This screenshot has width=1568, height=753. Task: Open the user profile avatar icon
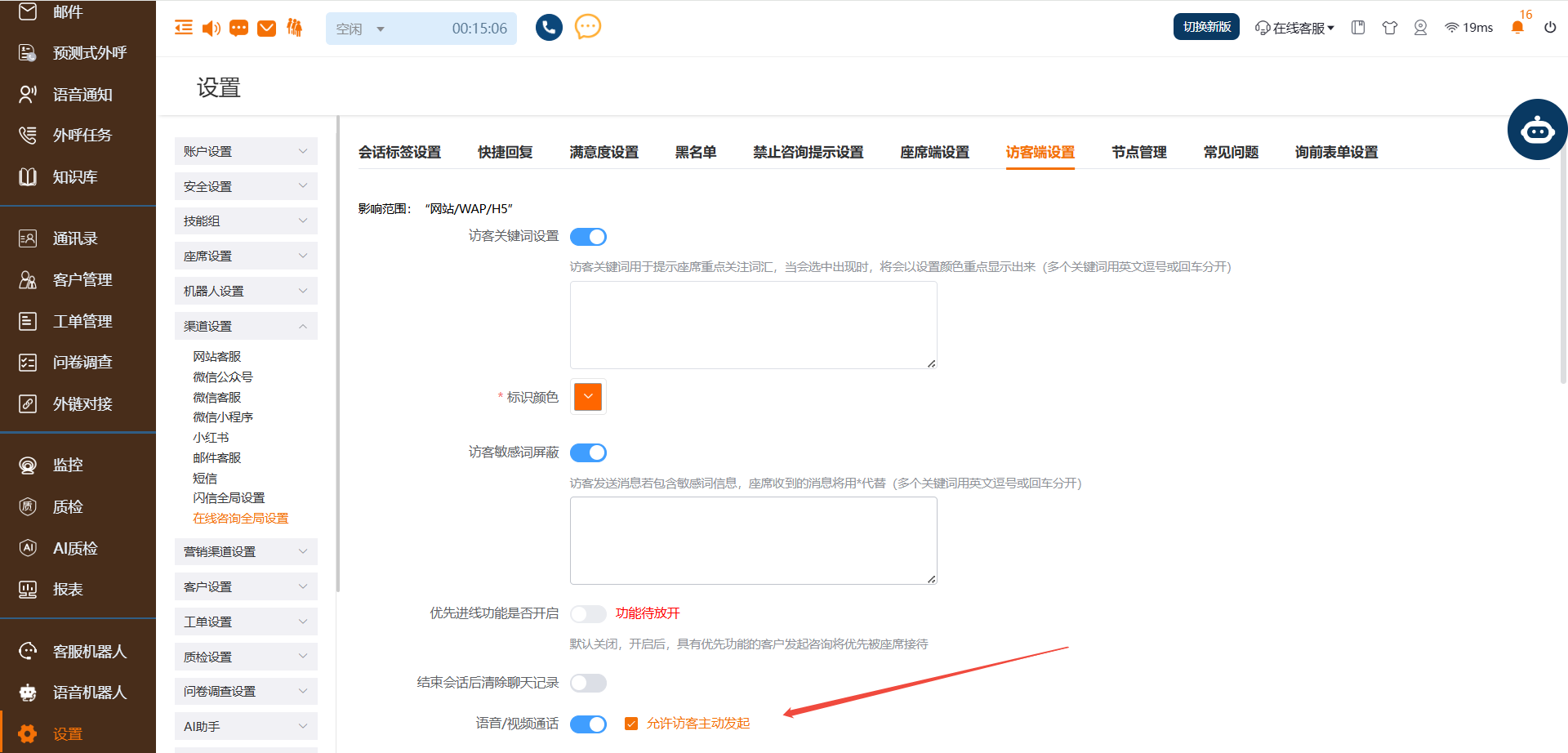click(1420, 28)
